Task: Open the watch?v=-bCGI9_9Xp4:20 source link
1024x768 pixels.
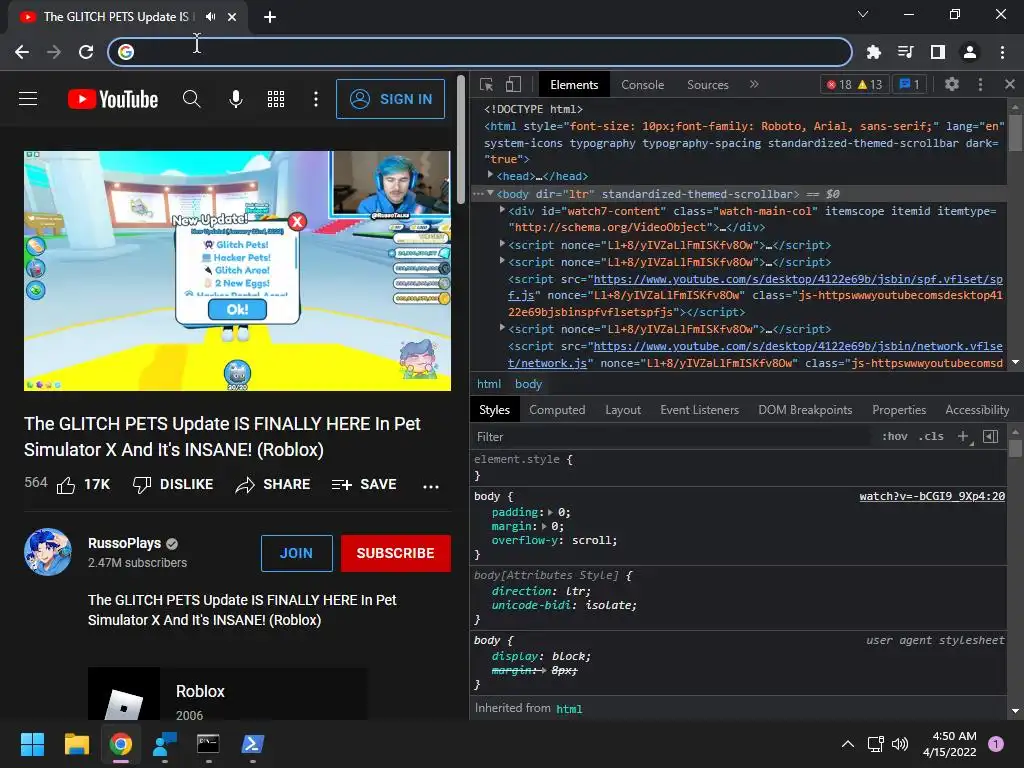Action: (x=932, y=496)
